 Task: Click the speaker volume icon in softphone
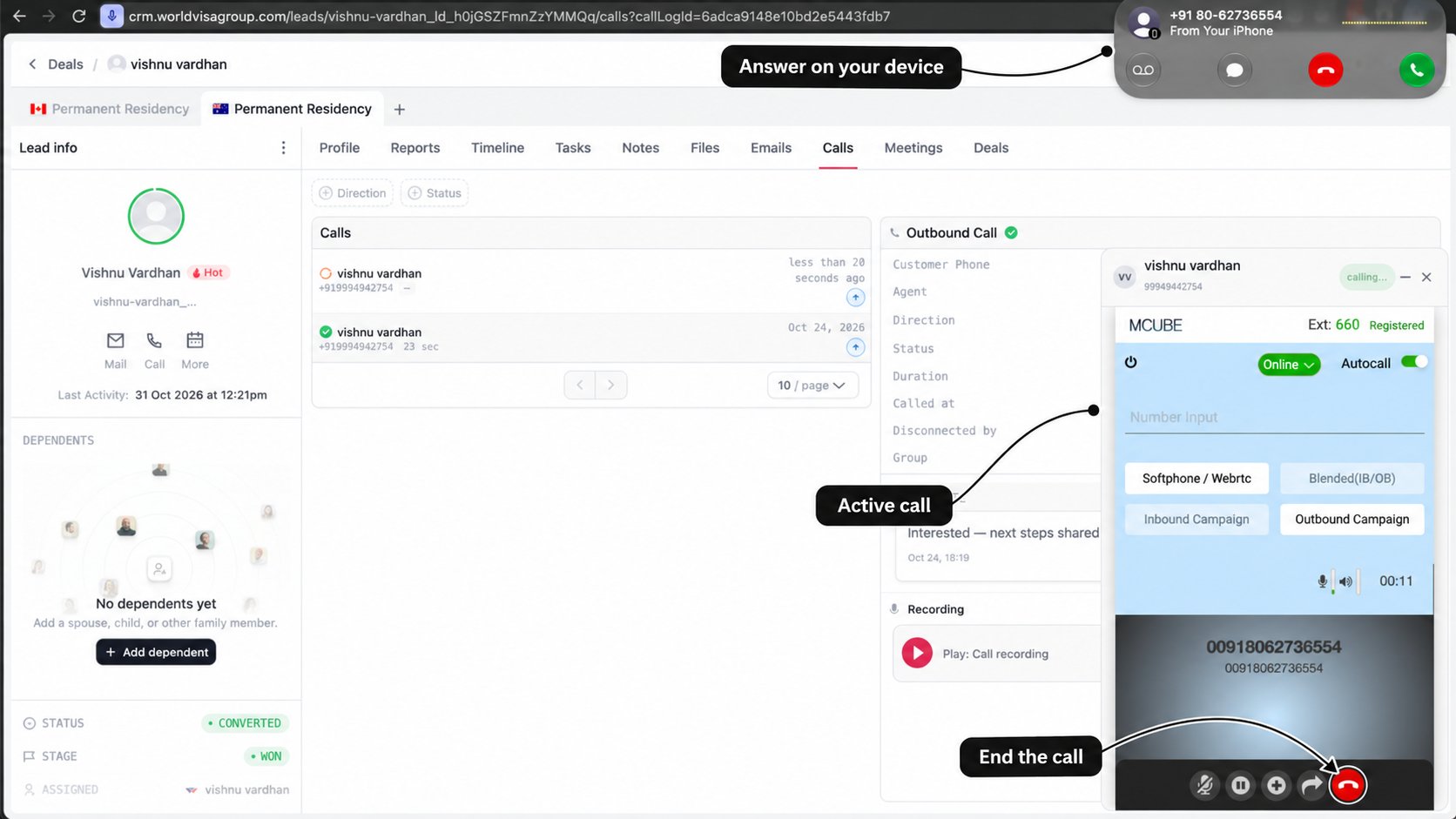(x=1346, y=581)
